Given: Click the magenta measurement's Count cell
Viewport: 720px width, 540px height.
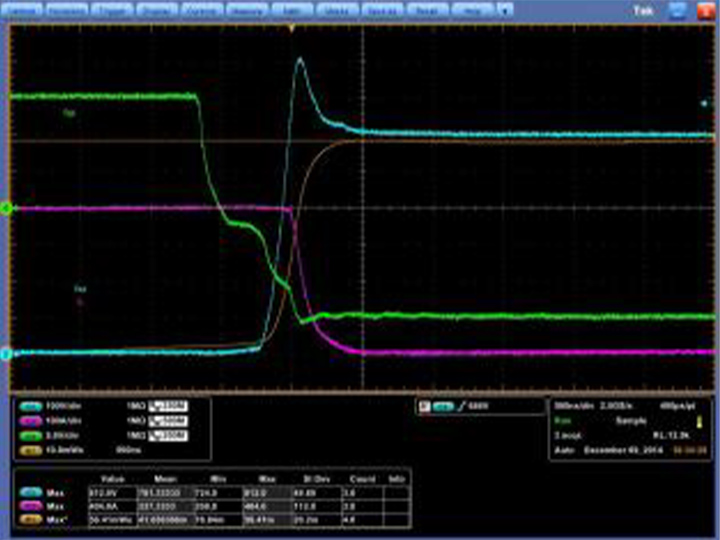Looking at the screenshot, I should [x=362, y=506].
